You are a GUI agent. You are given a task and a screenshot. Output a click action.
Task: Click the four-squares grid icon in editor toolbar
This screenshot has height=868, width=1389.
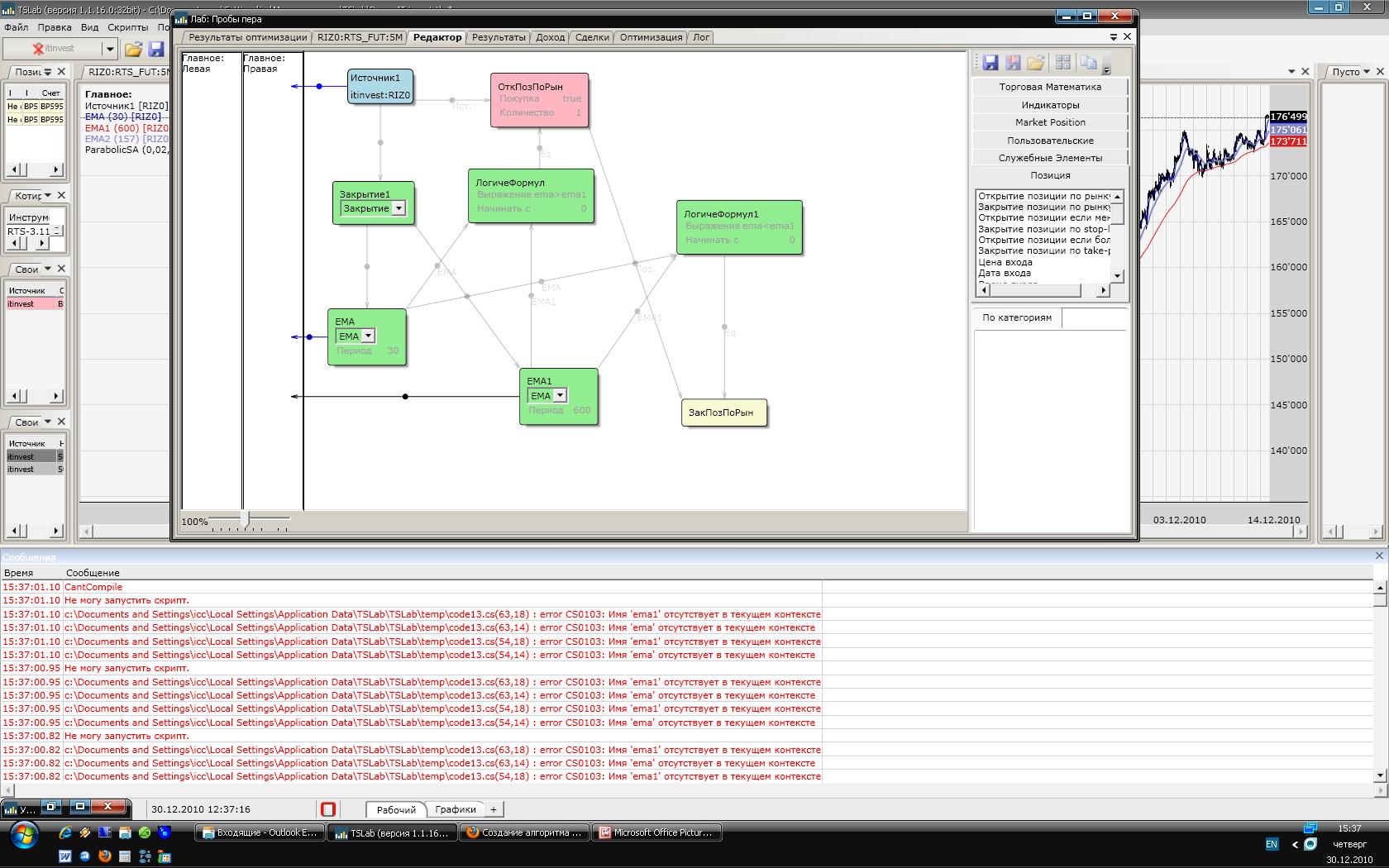(x=1063, y=63)
